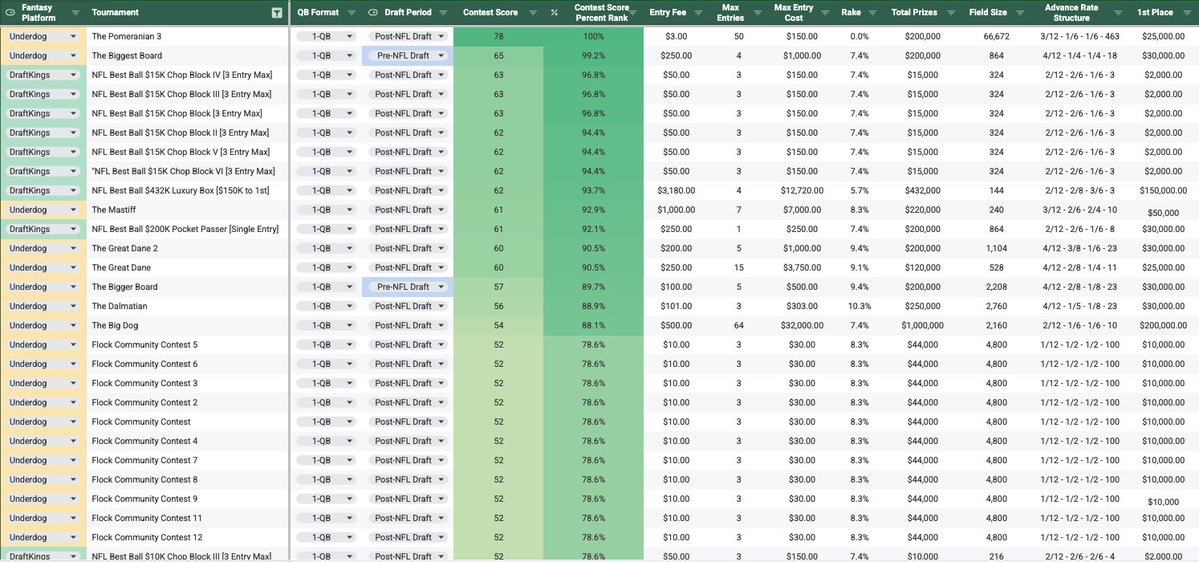
Task: Open the 1st Place column filter icon
Action: tap(1186, 12)
